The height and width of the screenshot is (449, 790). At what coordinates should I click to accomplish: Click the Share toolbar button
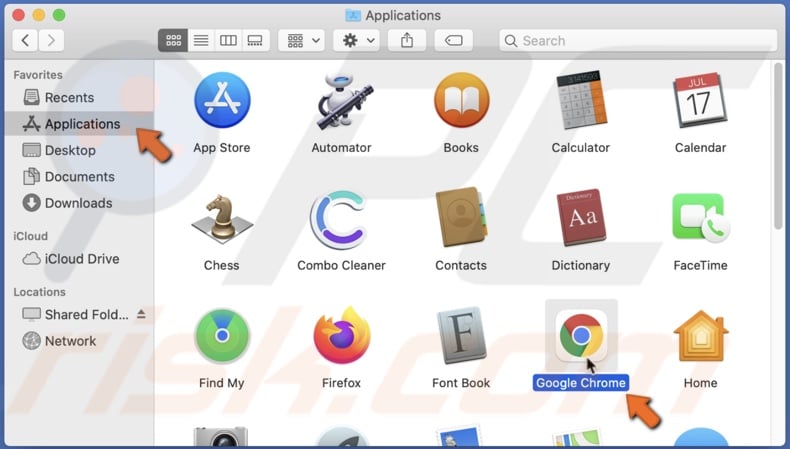coord(407,40)
